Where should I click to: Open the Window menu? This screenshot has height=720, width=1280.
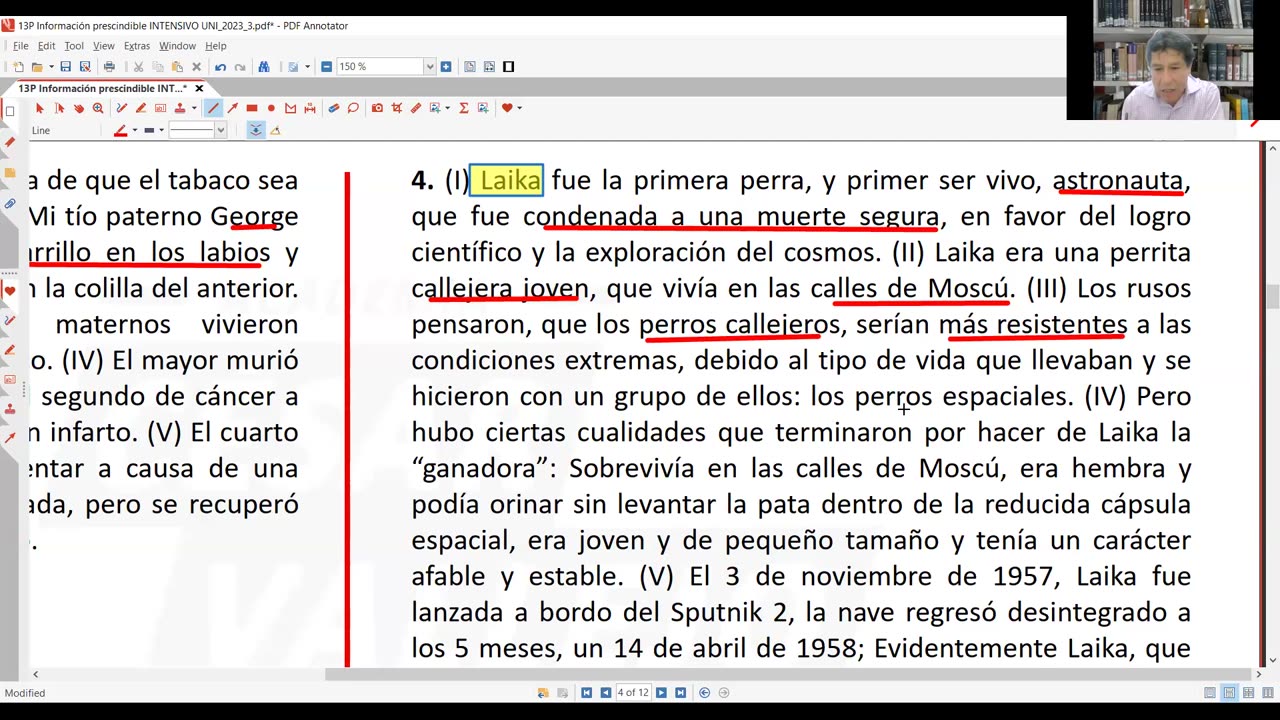tap(177, 46)
